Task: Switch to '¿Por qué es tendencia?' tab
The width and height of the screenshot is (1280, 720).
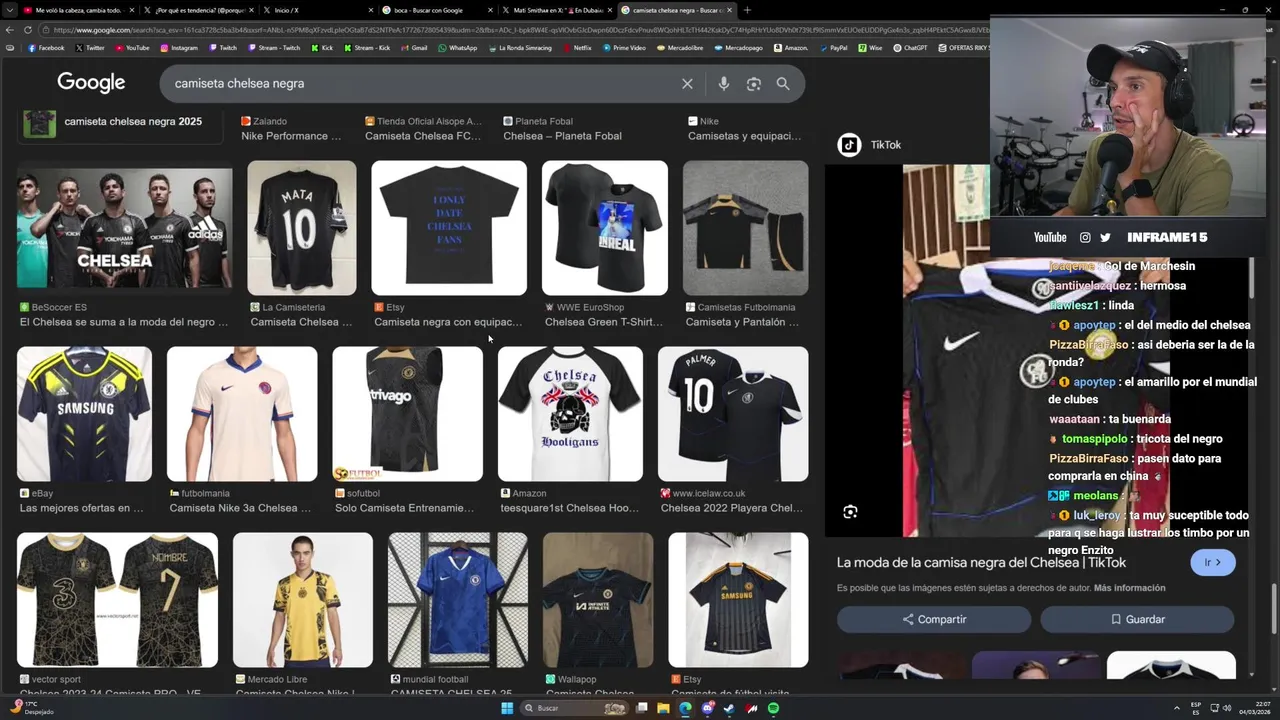Action: 198,10
